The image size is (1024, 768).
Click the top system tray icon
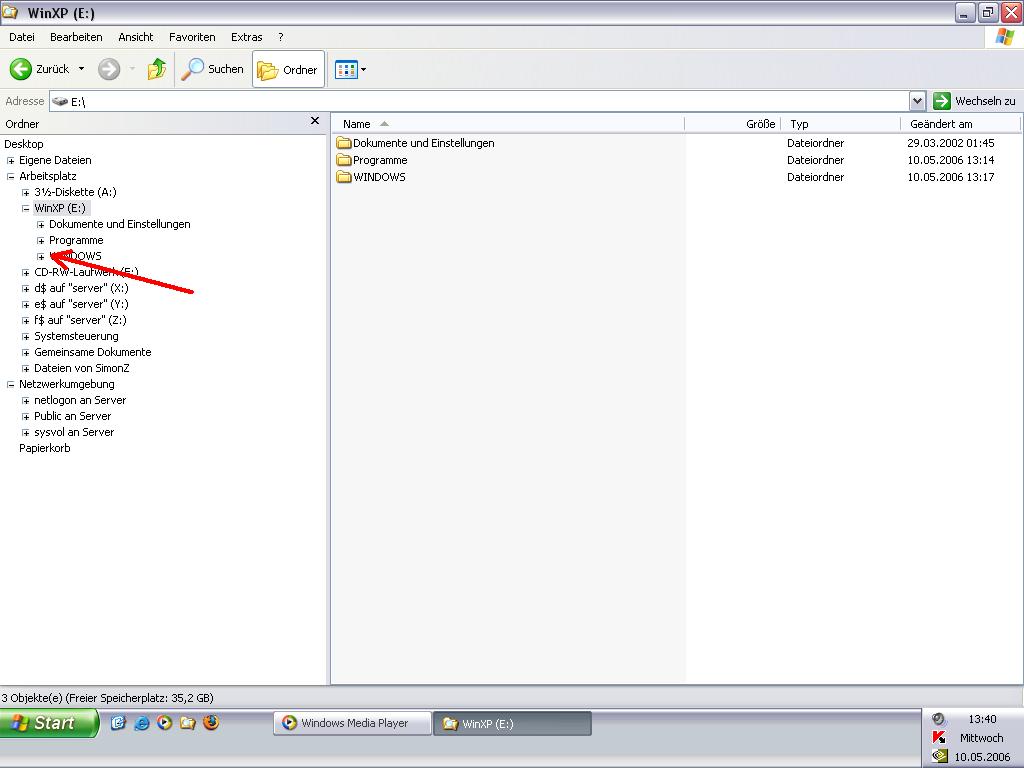[939, 719]
